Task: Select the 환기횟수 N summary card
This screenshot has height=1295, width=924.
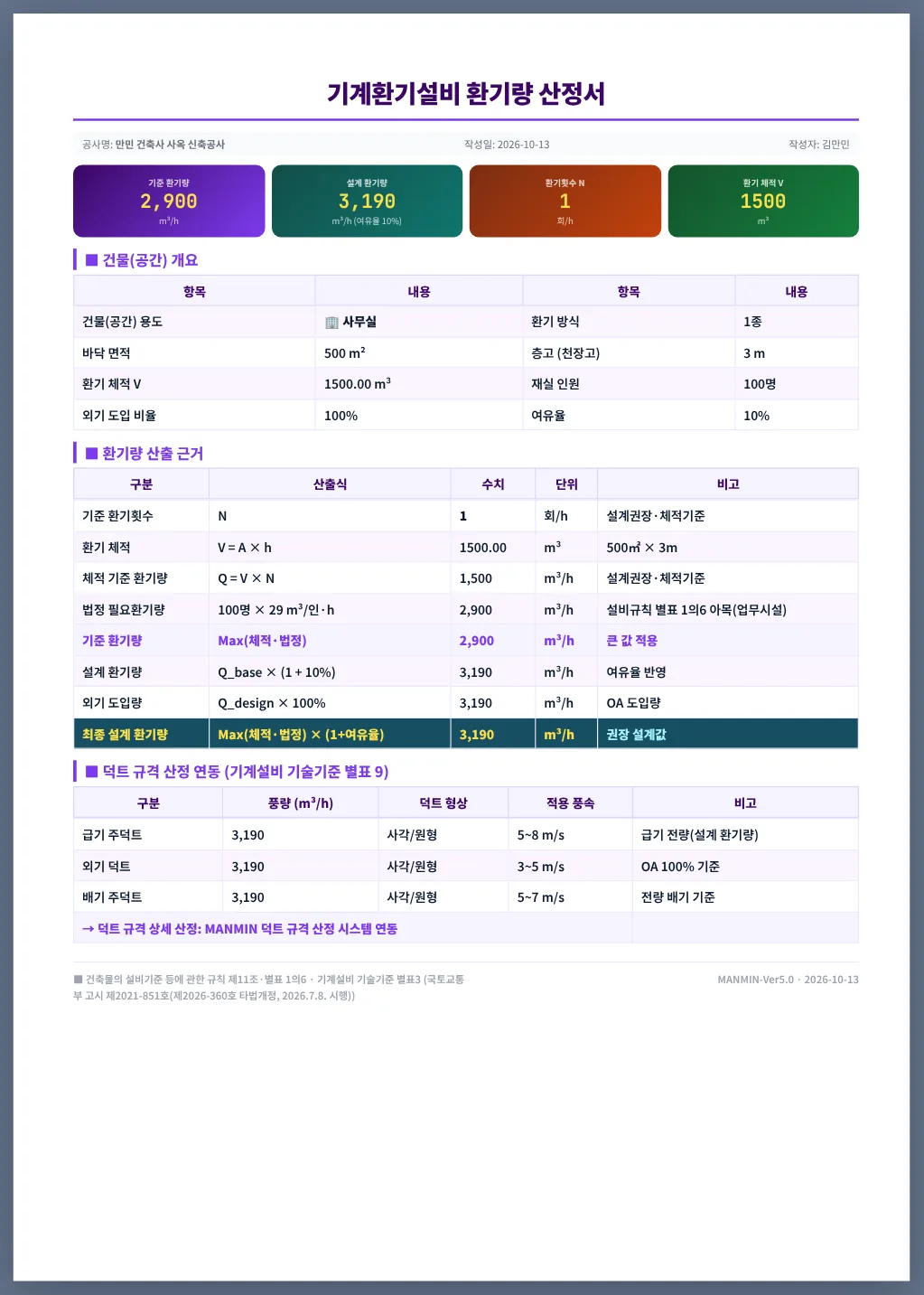Action: tap(565, 201)
